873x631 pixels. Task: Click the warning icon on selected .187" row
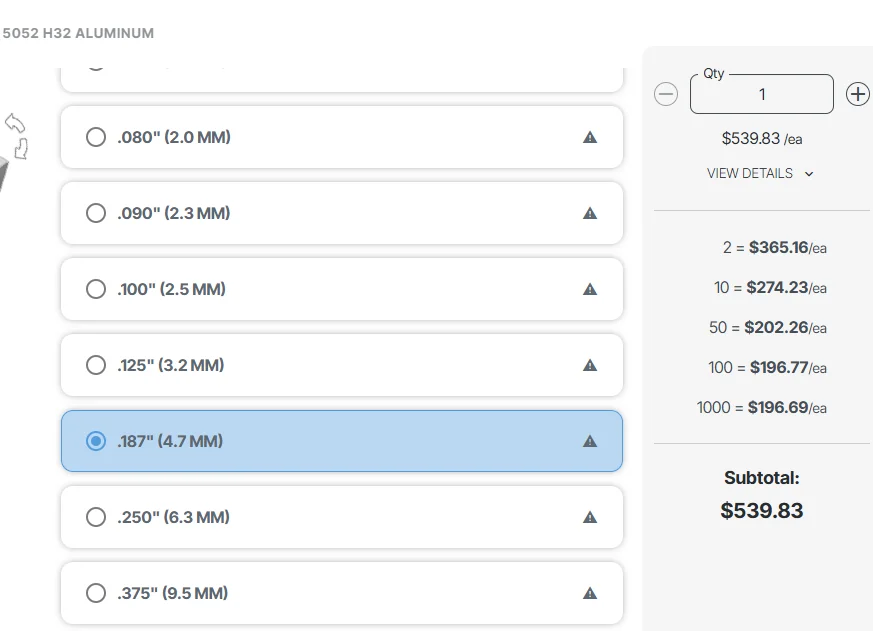590,441
